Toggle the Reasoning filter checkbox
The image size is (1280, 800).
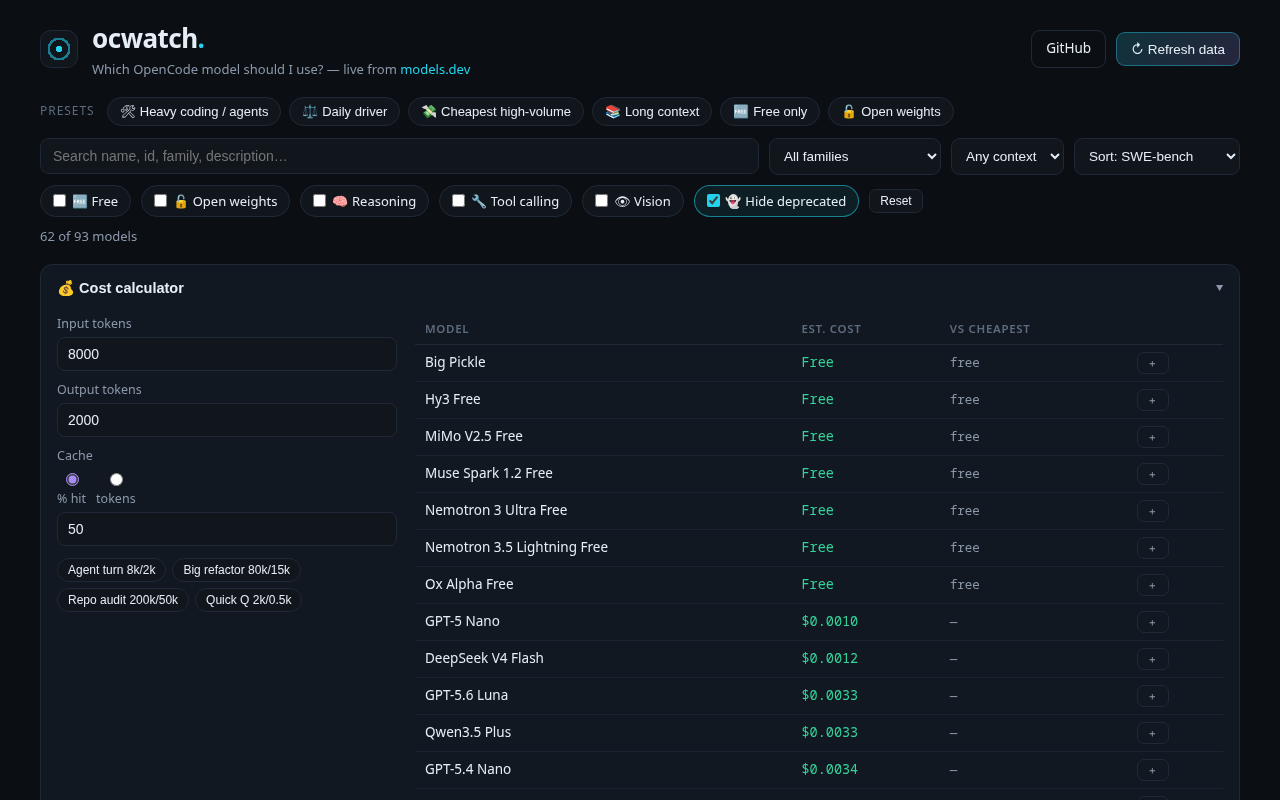(319, 201)
